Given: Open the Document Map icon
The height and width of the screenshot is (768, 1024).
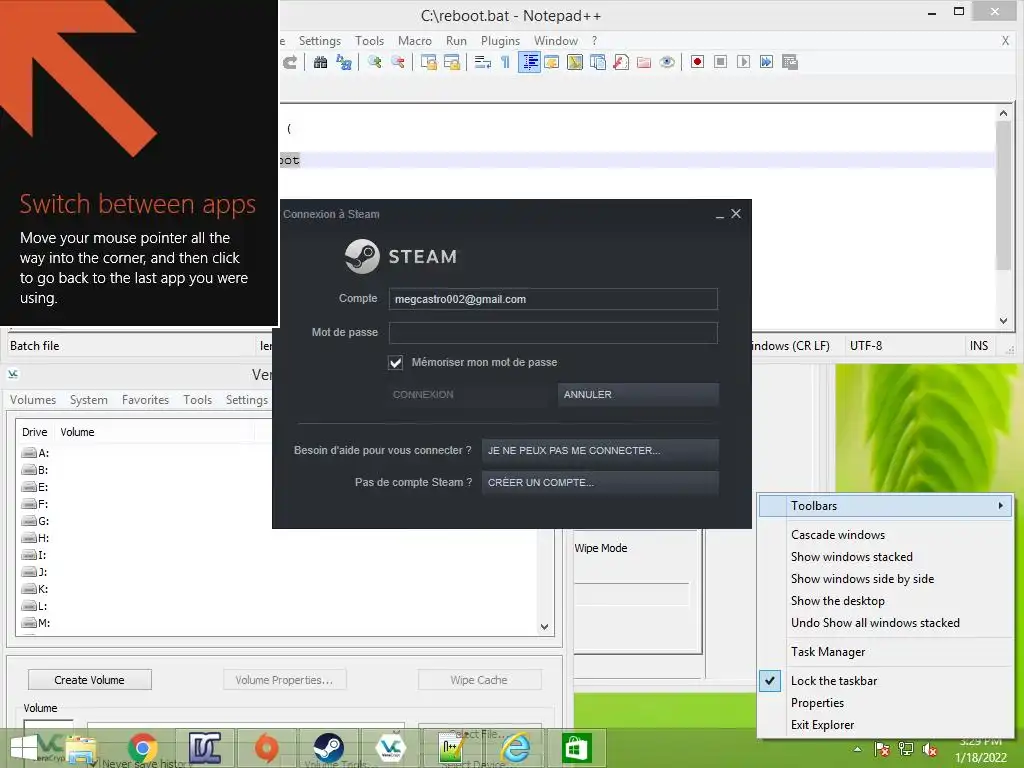Looking at the screenshot, I should click(575, 62).
